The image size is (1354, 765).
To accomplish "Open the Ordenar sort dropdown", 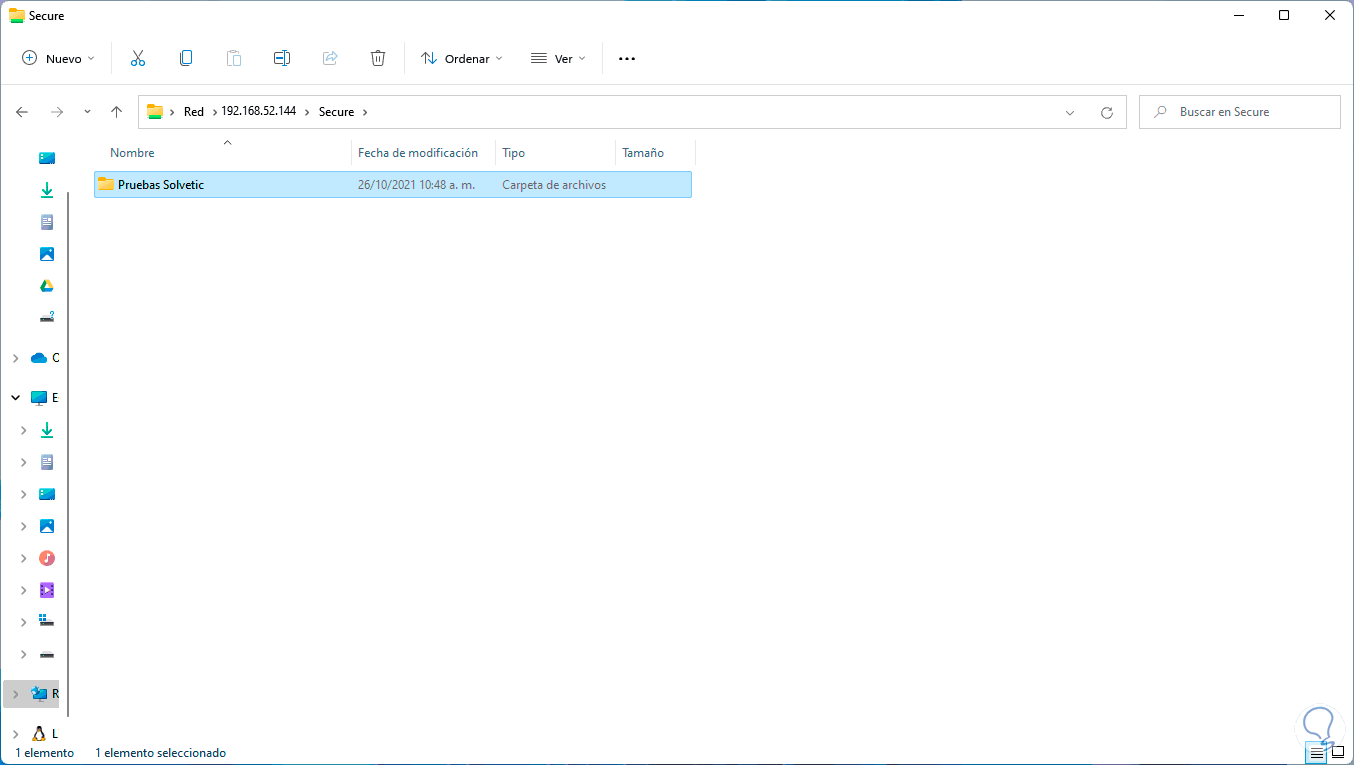I will (461, 59).
